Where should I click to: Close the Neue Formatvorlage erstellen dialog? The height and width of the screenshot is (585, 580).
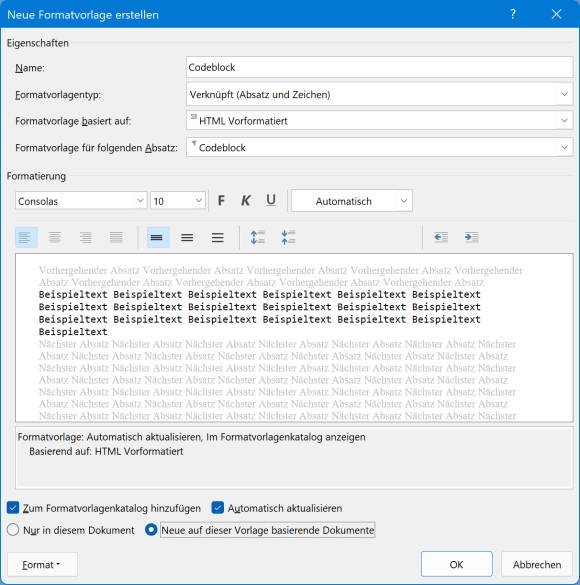(557, 14)
